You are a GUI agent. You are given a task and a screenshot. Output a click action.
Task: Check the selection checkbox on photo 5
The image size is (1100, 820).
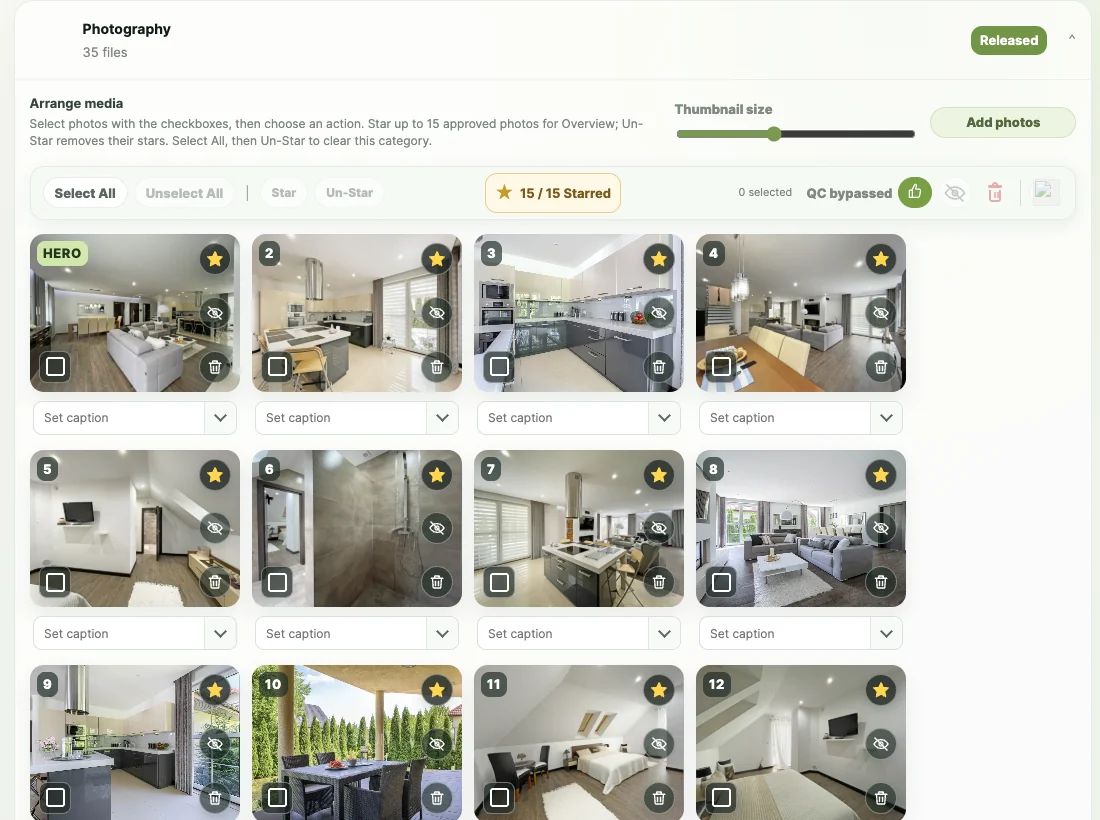pos(55,582)
